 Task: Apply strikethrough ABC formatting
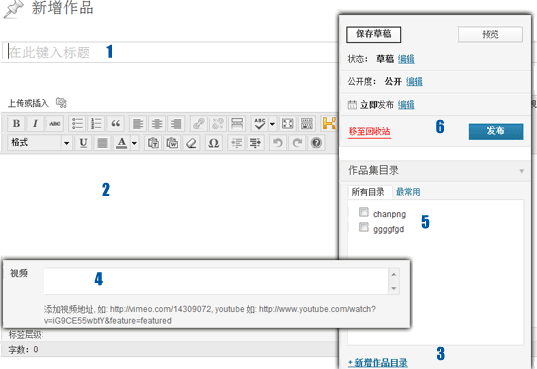54,123
